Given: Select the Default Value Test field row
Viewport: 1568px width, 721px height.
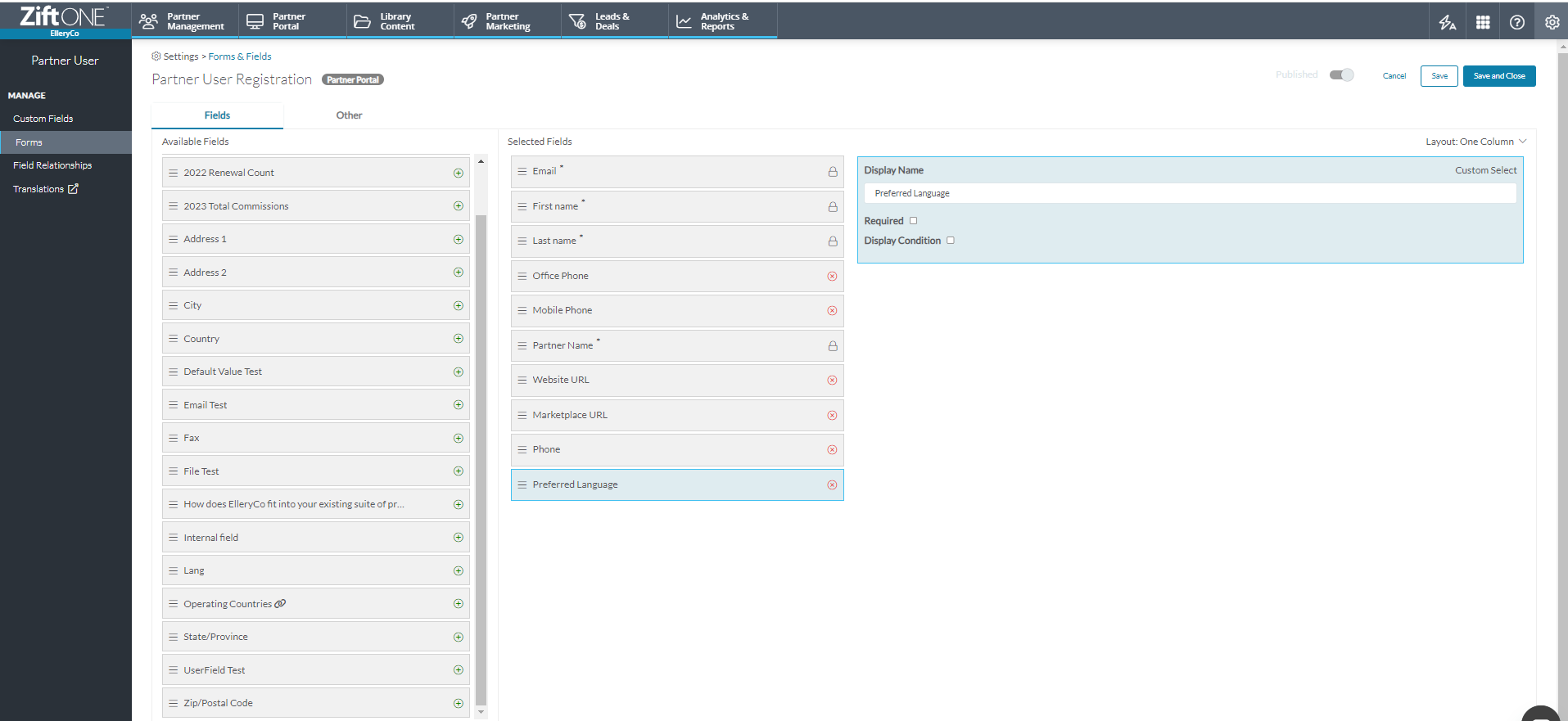Looking at the screenshot, I should 316,372.
